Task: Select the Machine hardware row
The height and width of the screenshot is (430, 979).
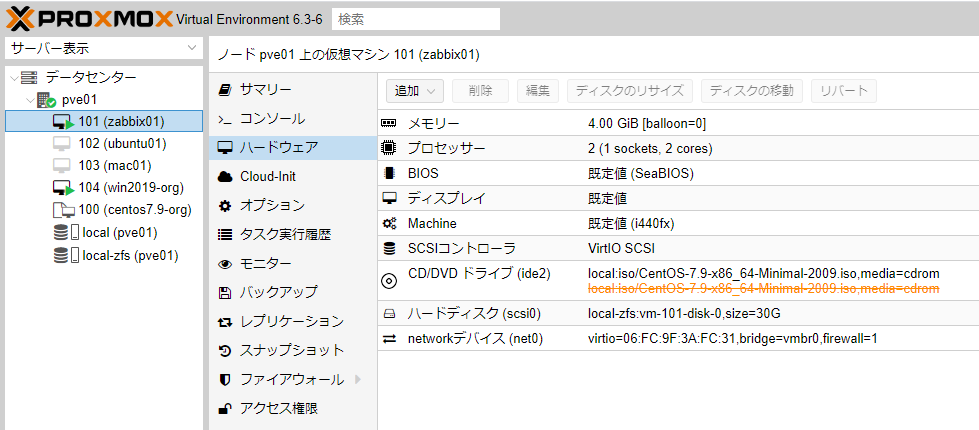Action: (678, 223)
